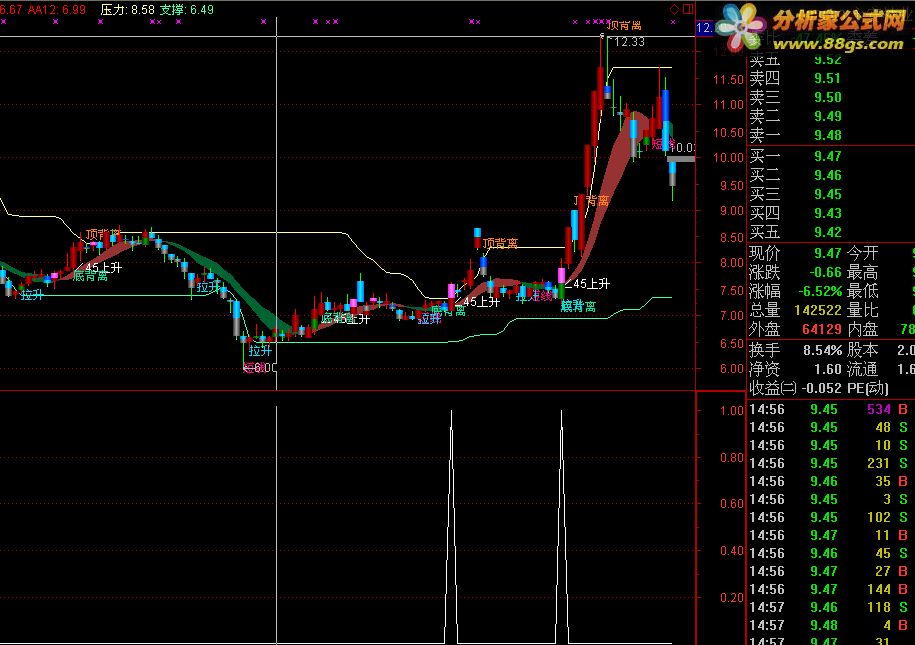The height and width of the screenshot is (645, 915).
Task: Select the 收益(二) -0.052 value
Action: pyautogui.click(x=822, y=389)
